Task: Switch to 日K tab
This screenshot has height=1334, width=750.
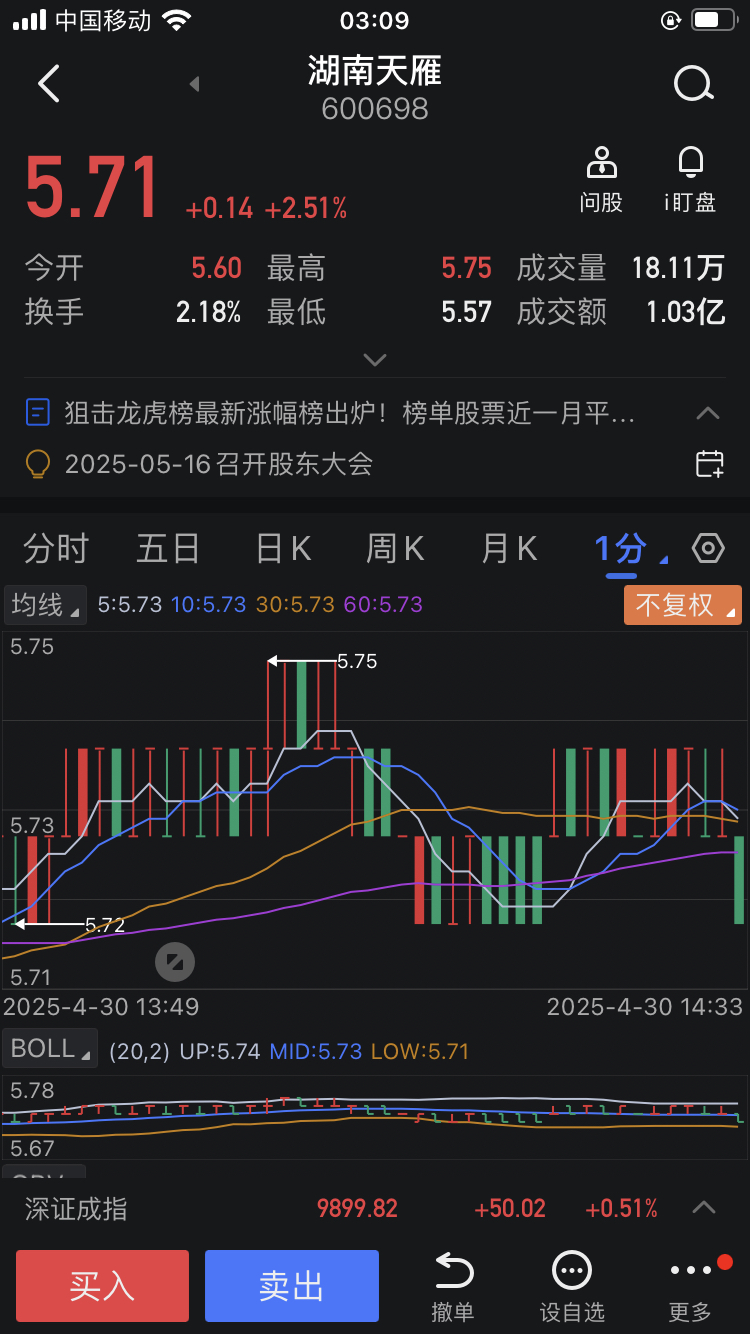Action: point(283,549)
